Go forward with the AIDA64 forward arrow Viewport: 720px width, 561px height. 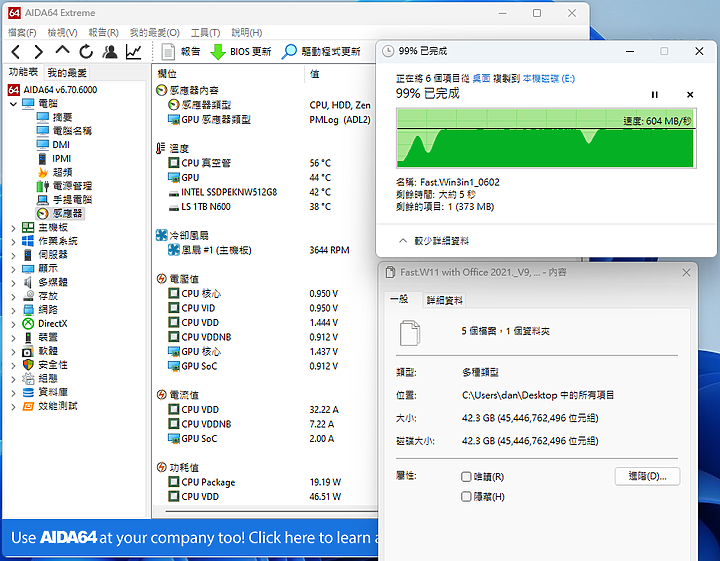(39, 52)
